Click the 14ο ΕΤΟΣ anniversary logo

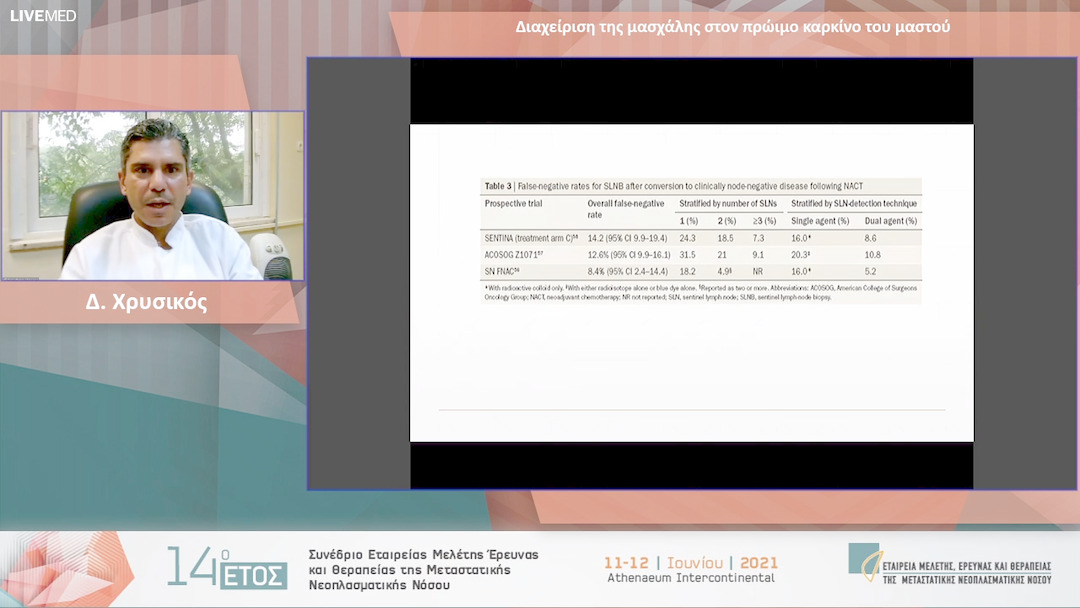point(226,568)
